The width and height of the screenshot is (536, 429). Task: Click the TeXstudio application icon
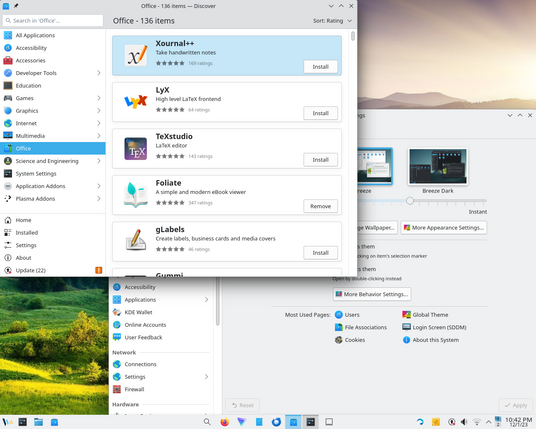(x=136, y=149)
